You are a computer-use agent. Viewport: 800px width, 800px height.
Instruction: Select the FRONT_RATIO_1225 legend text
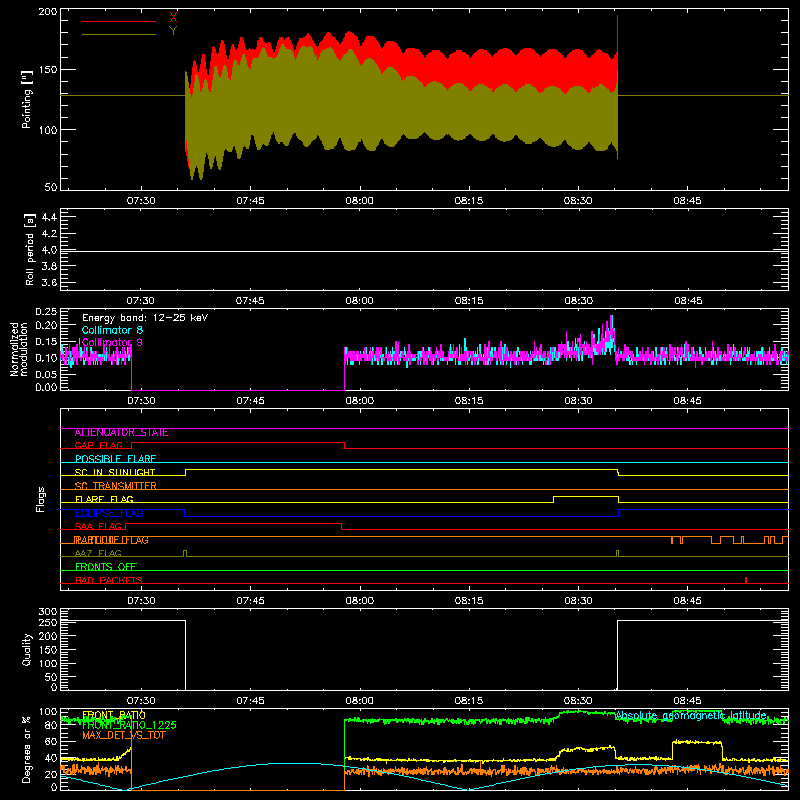129,725
